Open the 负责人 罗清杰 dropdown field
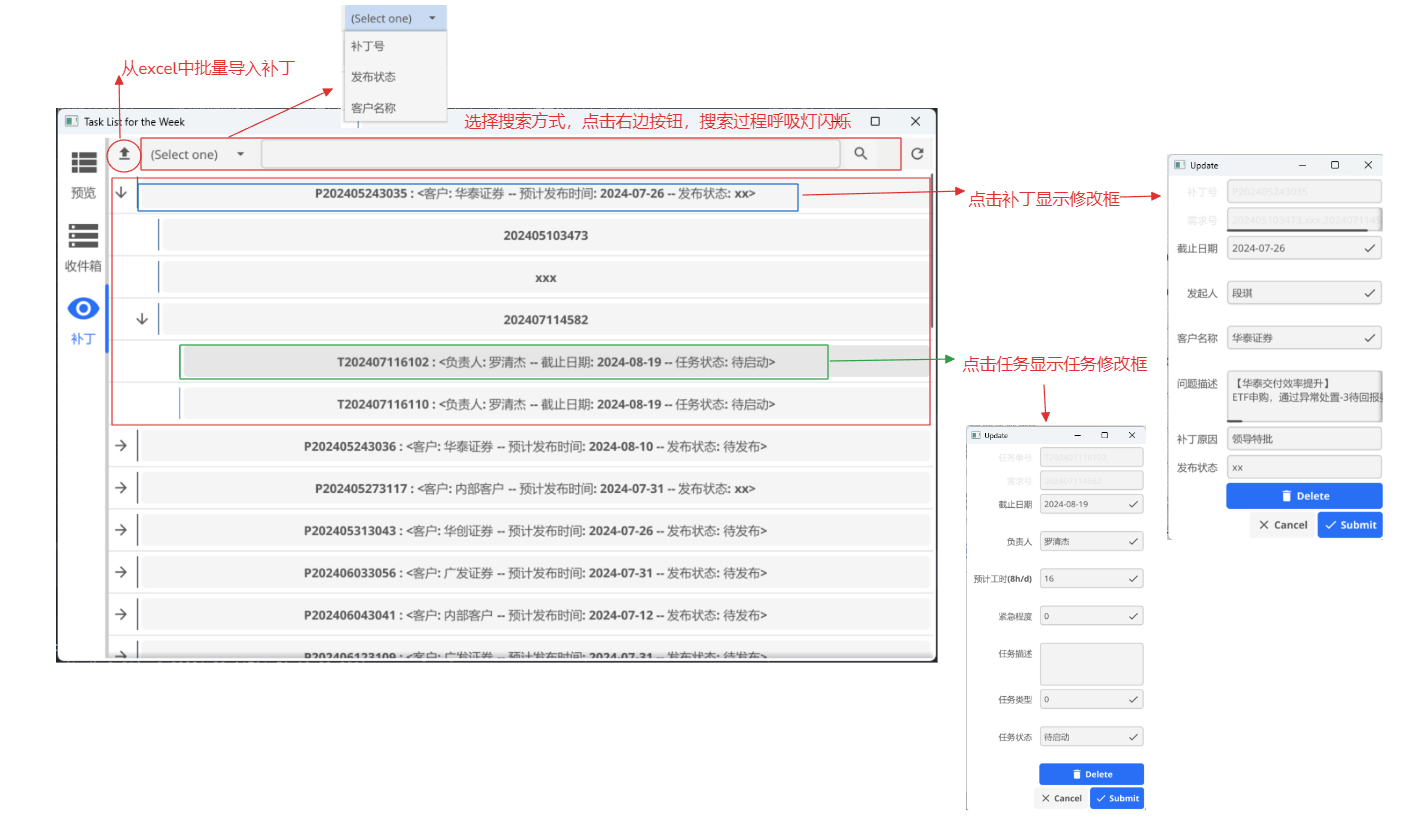Viewport: 1428px width, 822px height. [1091, 541]
